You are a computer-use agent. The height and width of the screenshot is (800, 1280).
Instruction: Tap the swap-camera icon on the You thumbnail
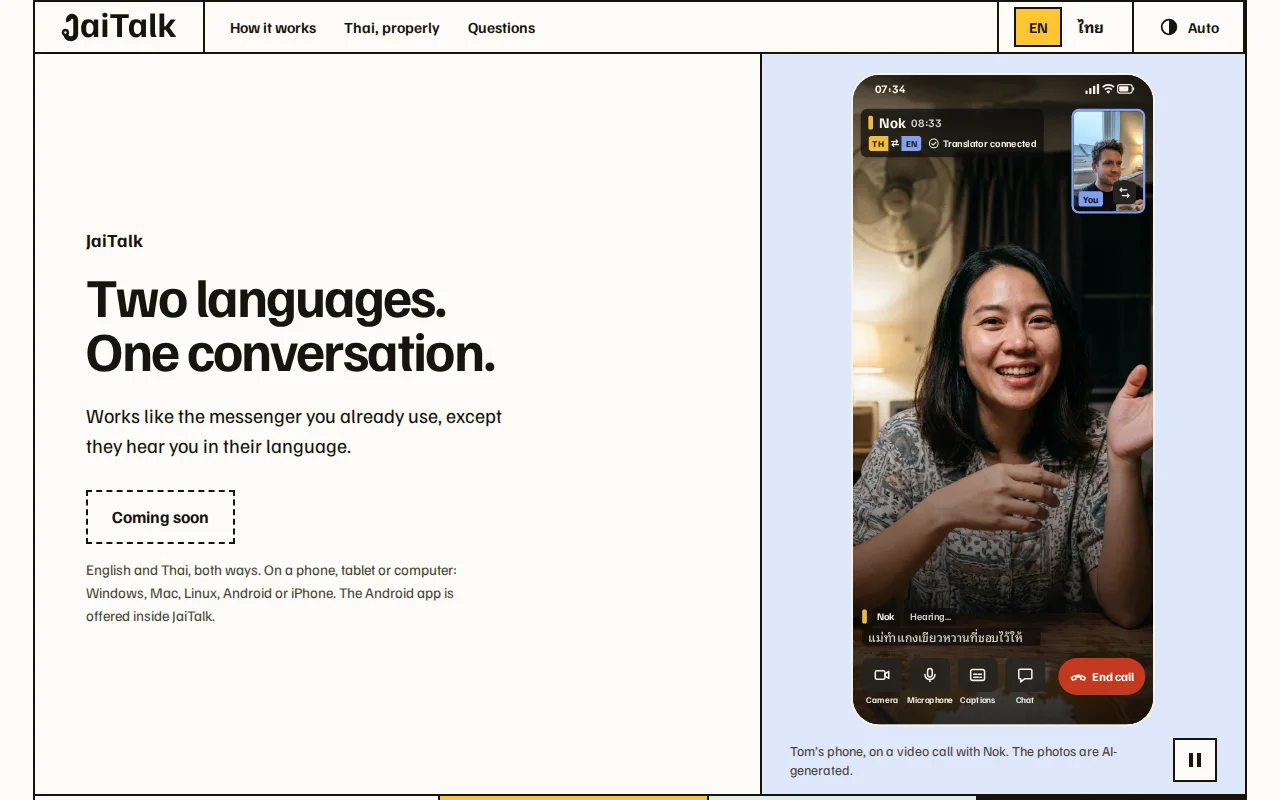tap(1124, 193)
